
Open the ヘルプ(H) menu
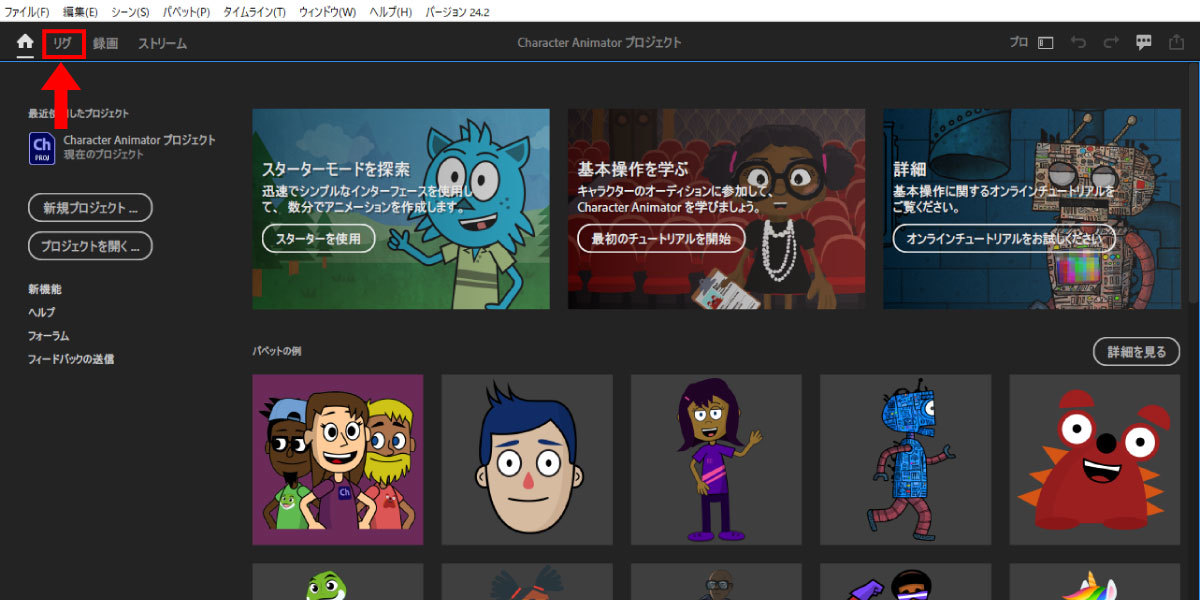point(390,11)
